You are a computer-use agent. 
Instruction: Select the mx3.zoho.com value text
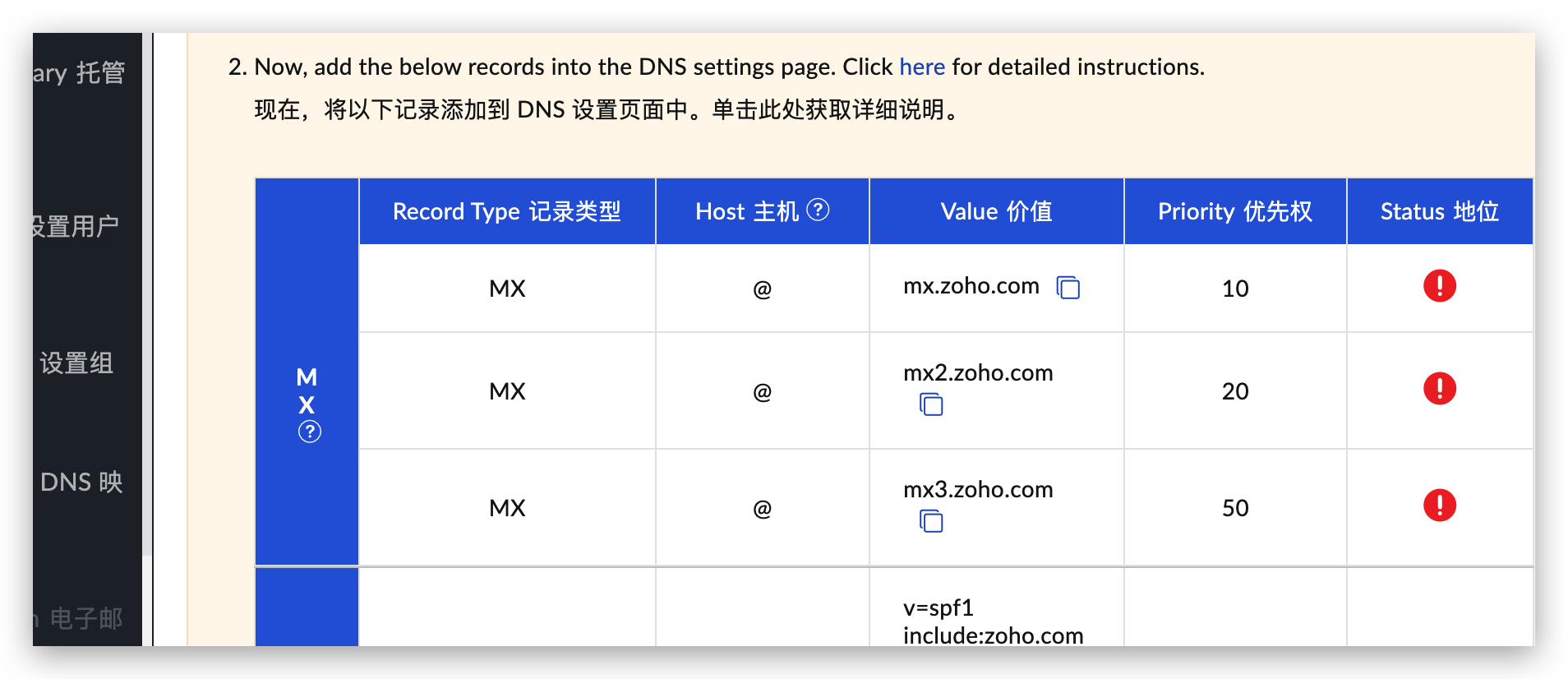coord(978,490)
